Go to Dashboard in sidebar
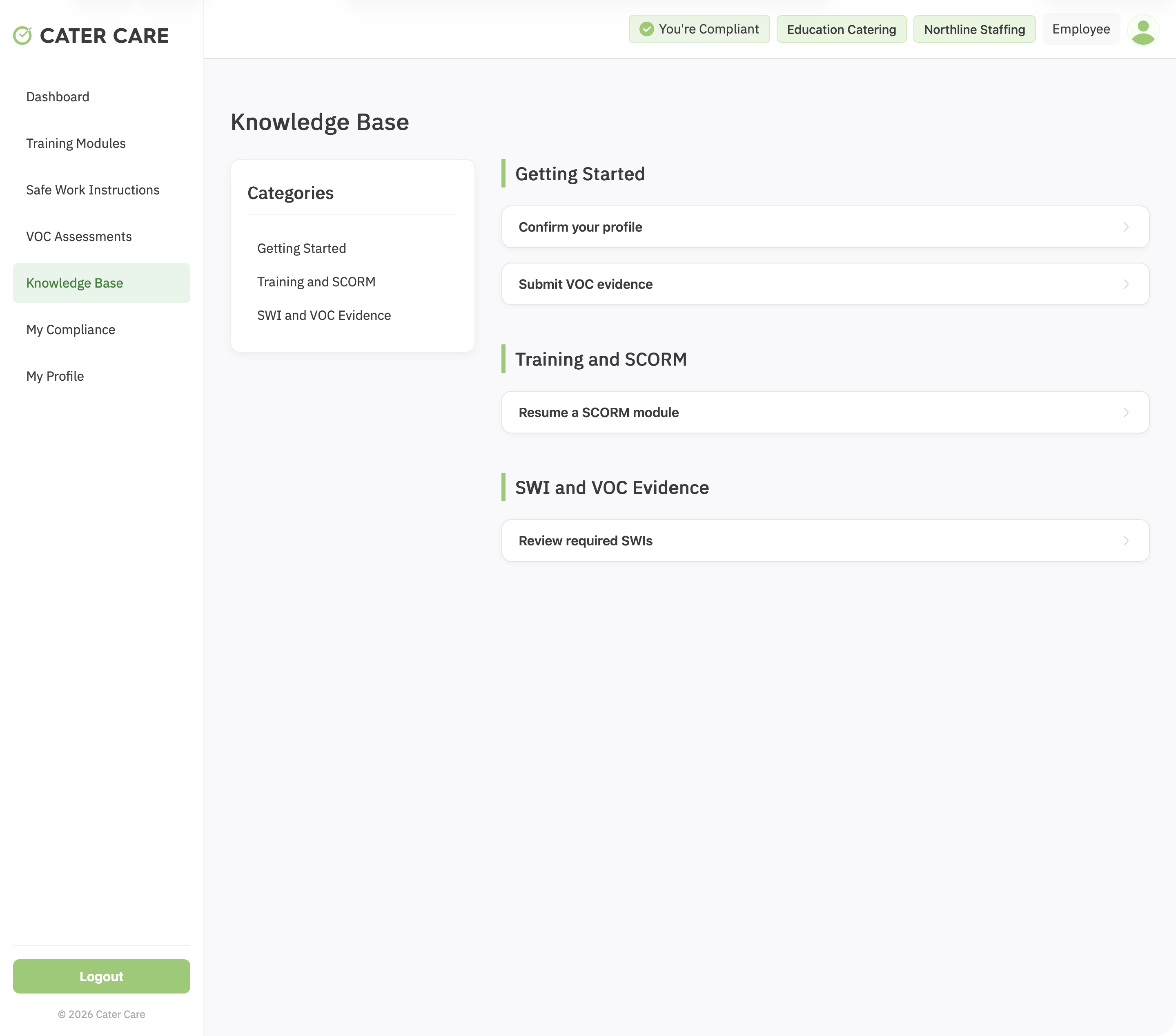 tap(101, 97)
